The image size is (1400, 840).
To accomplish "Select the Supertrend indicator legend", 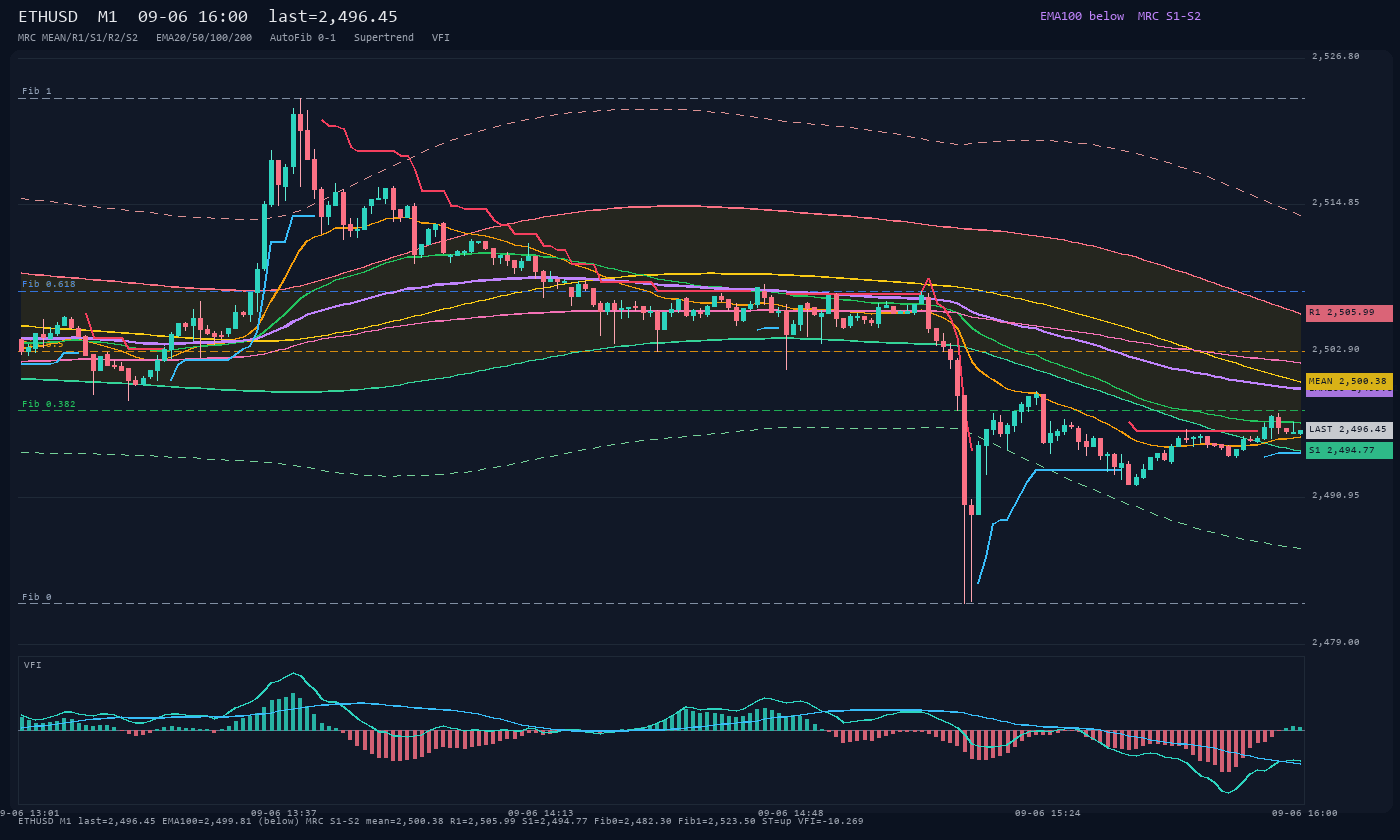I will [384, 37].
